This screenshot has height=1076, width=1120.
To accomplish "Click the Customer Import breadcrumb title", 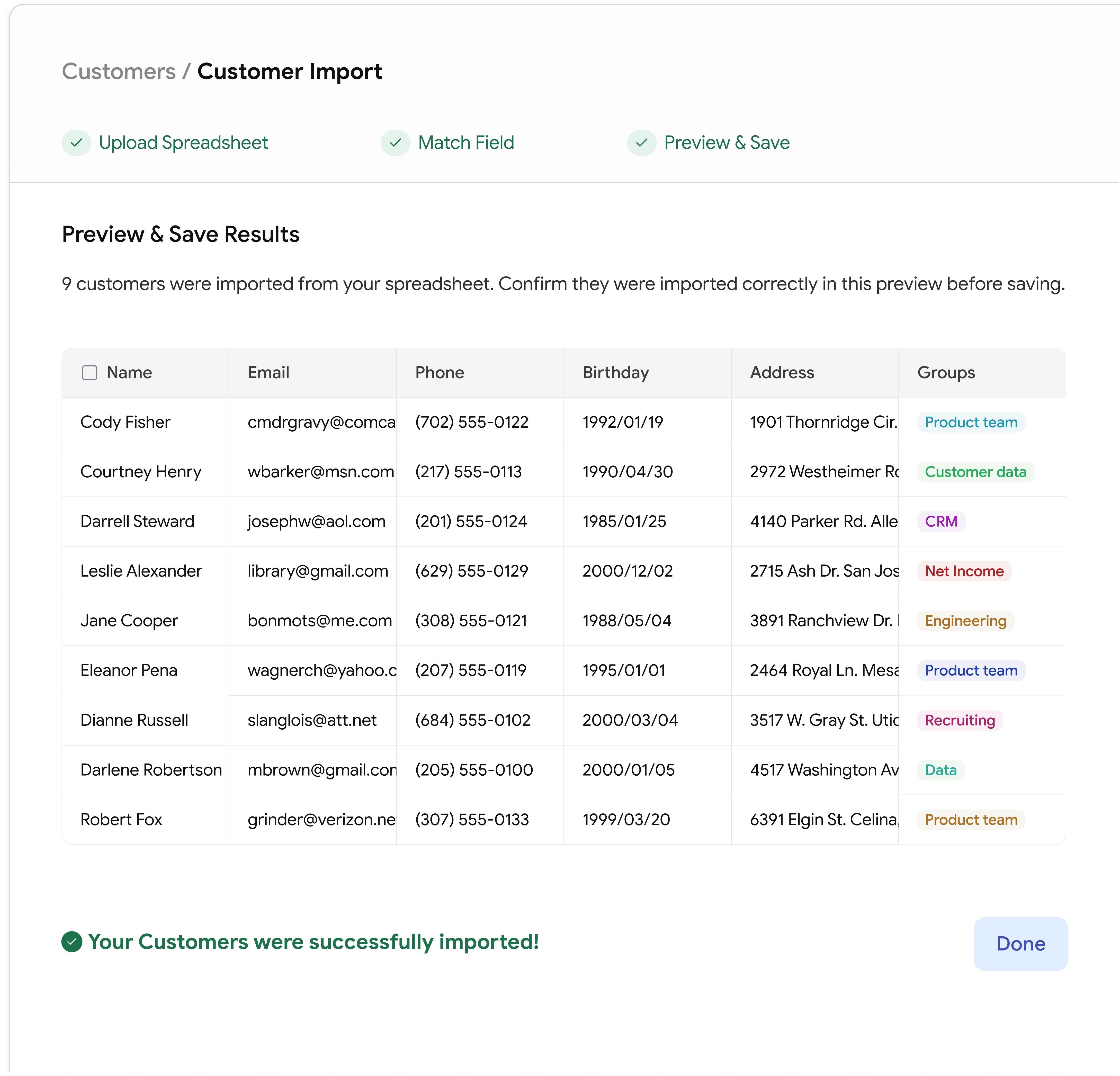I will (x=290, y=71).
